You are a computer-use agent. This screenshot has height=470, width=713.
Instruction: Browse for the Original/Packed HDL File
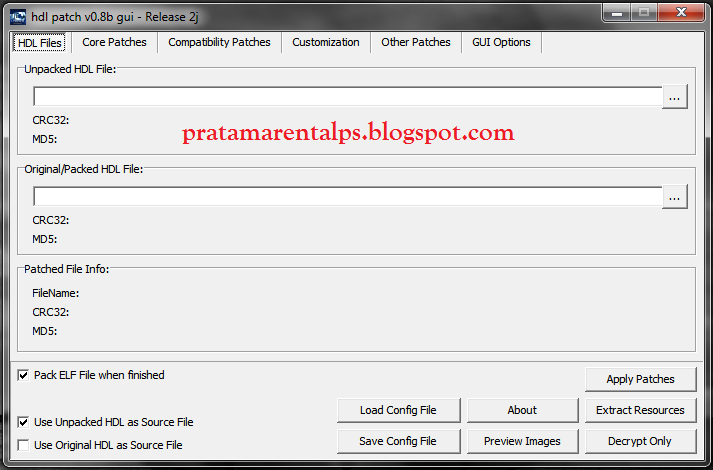point(675,197)
